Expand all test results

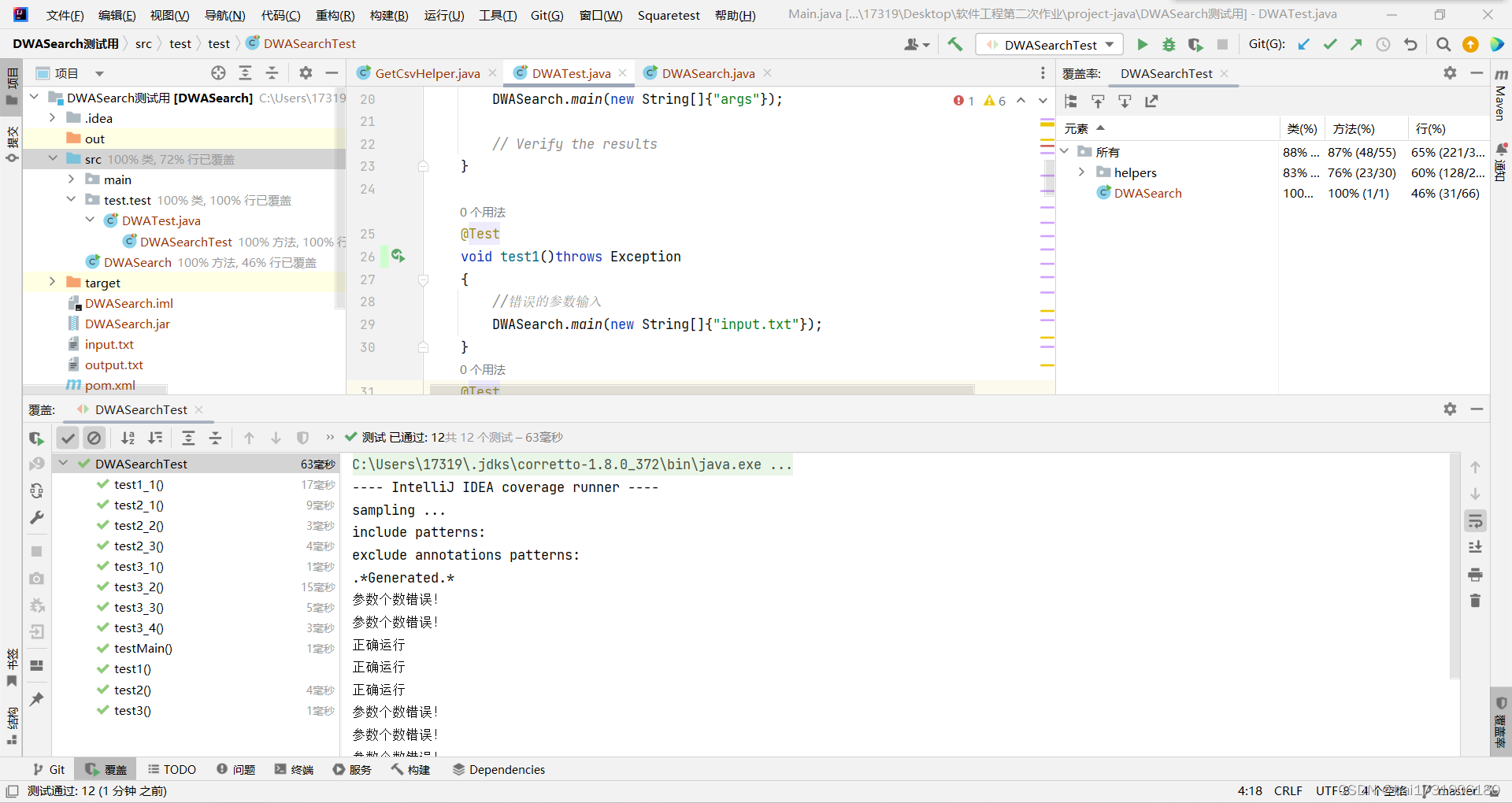click(x=188, y=438)
